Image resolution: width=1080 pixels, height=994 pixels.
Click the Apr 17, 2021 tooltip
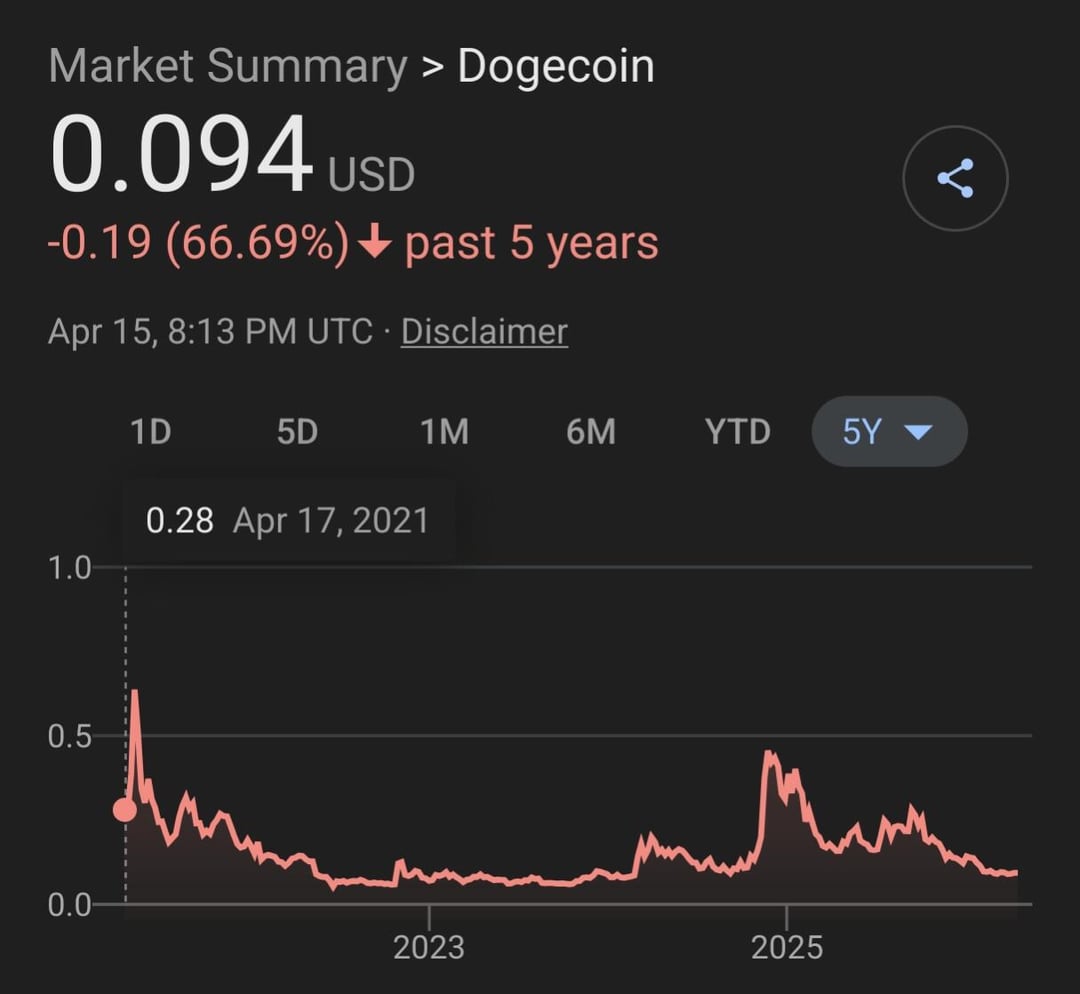coord(288,520)
